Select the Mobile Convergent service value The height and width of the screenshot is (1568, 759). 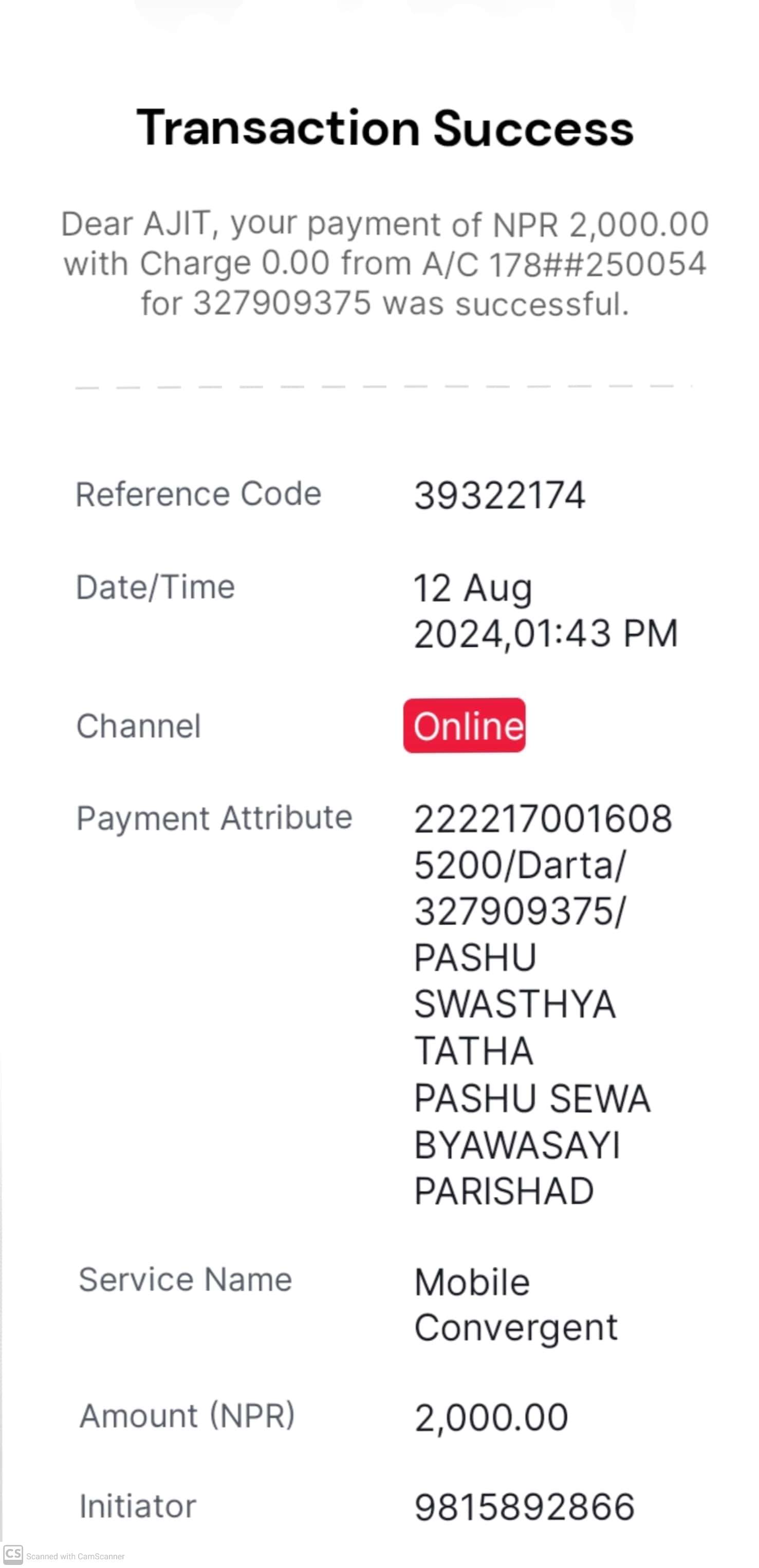[x=515, y=1304]
